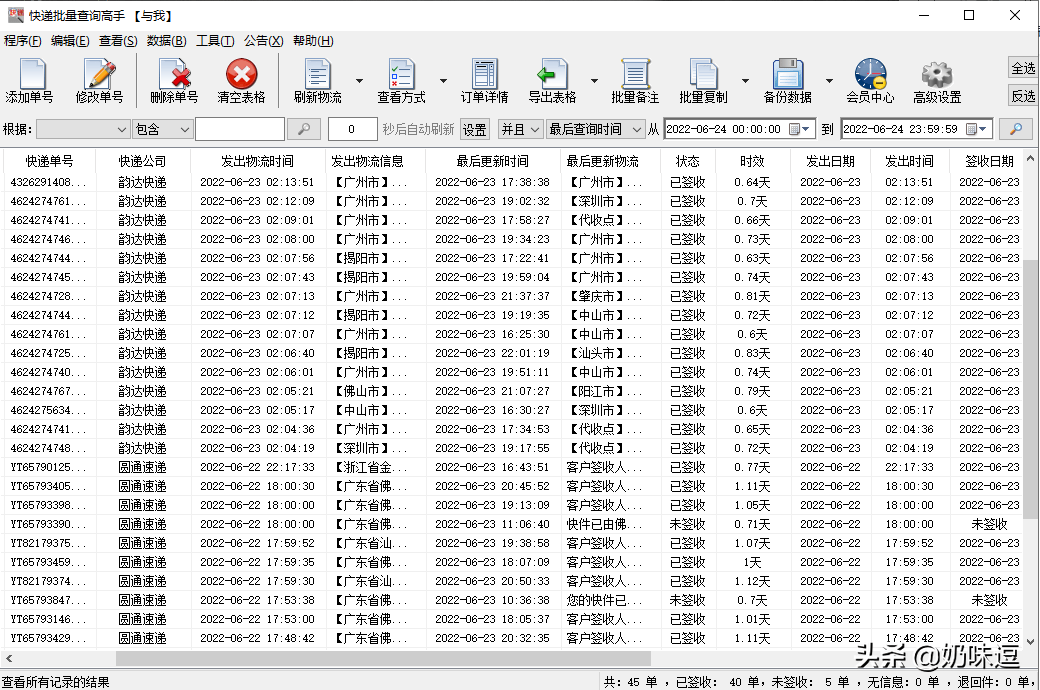Click the auto-refresh seconds input field
The height and width of the screenshot is (690, 1040).
click(x=352, y=129)
